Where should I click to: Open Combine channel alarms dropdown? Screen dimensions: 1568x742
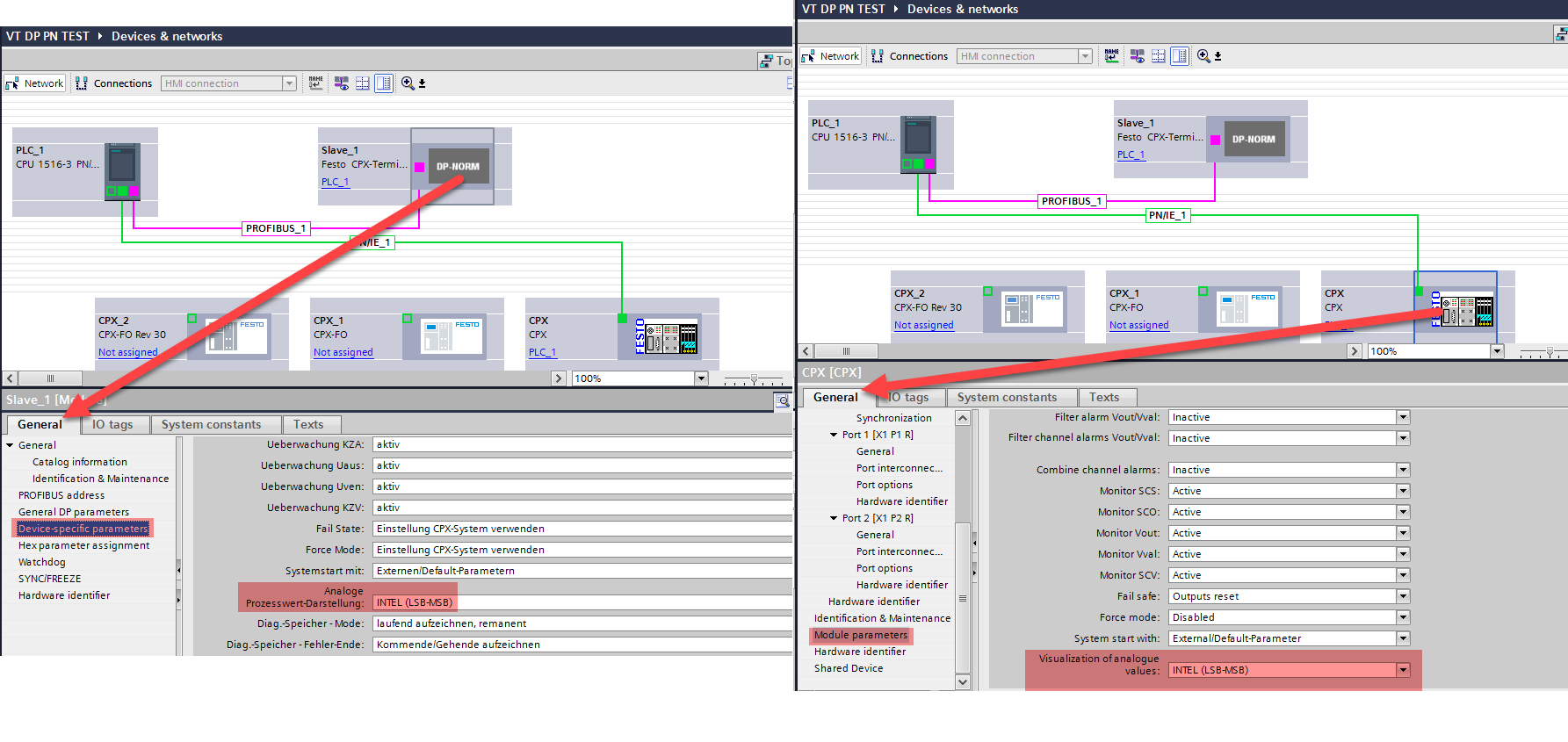click(x=1403, y=470)
